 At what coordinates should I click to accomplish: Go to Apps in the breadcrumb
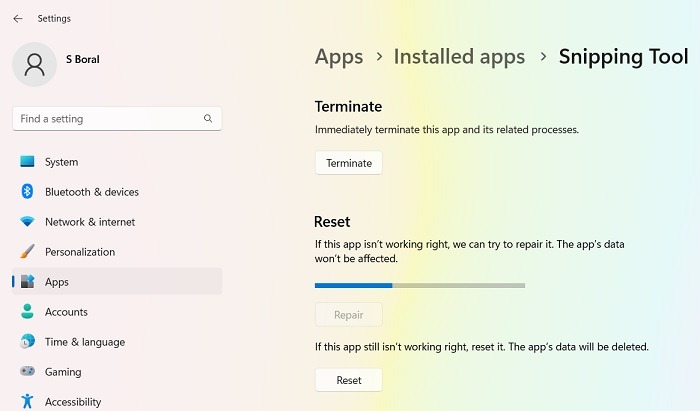339,57
